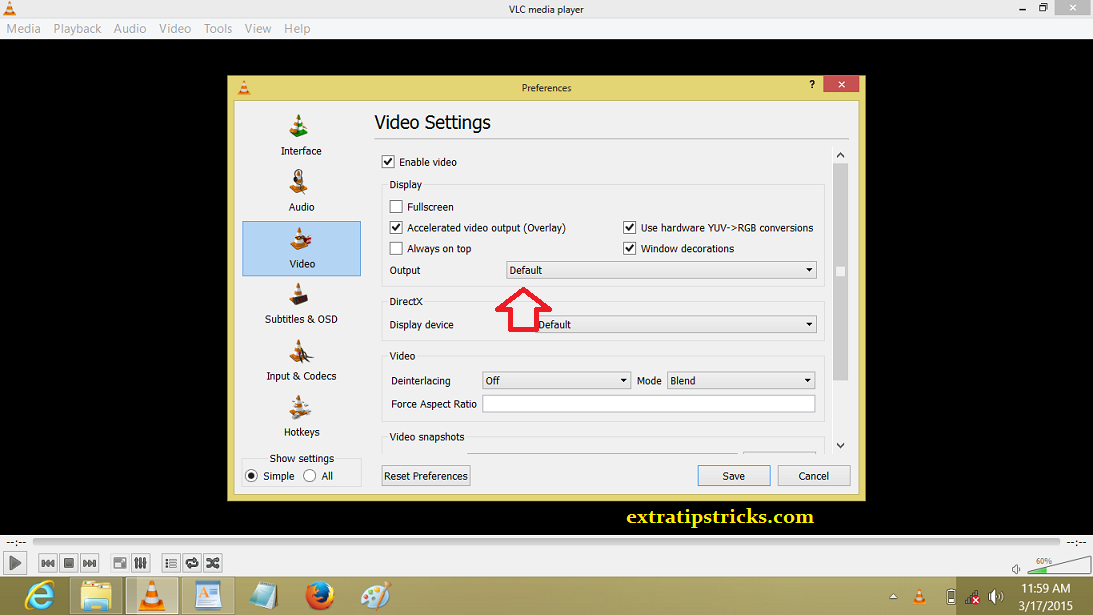This screenshot has height=615, width=1093.
Task: Open the Playback menu
Action: [x=77, y=29]
